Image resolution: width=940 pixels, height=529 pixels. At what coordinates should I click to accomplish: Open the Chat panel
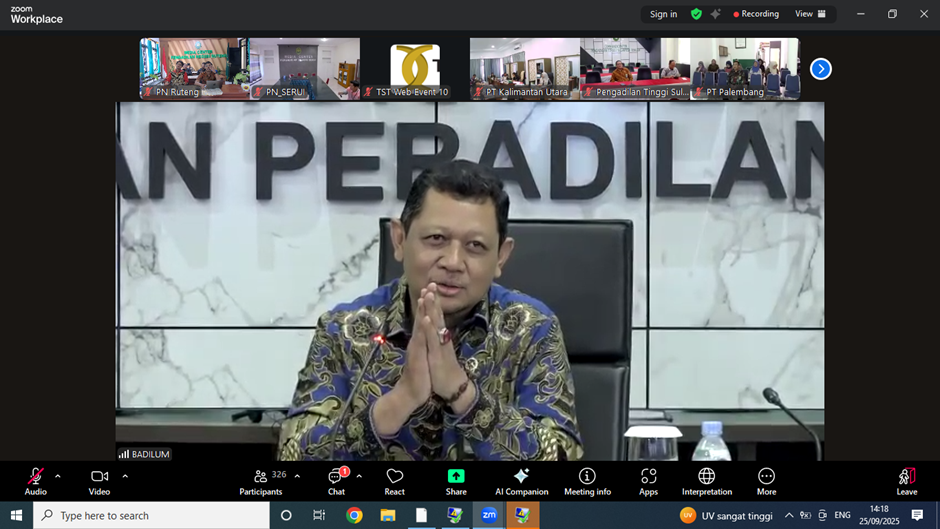[336, 481]
